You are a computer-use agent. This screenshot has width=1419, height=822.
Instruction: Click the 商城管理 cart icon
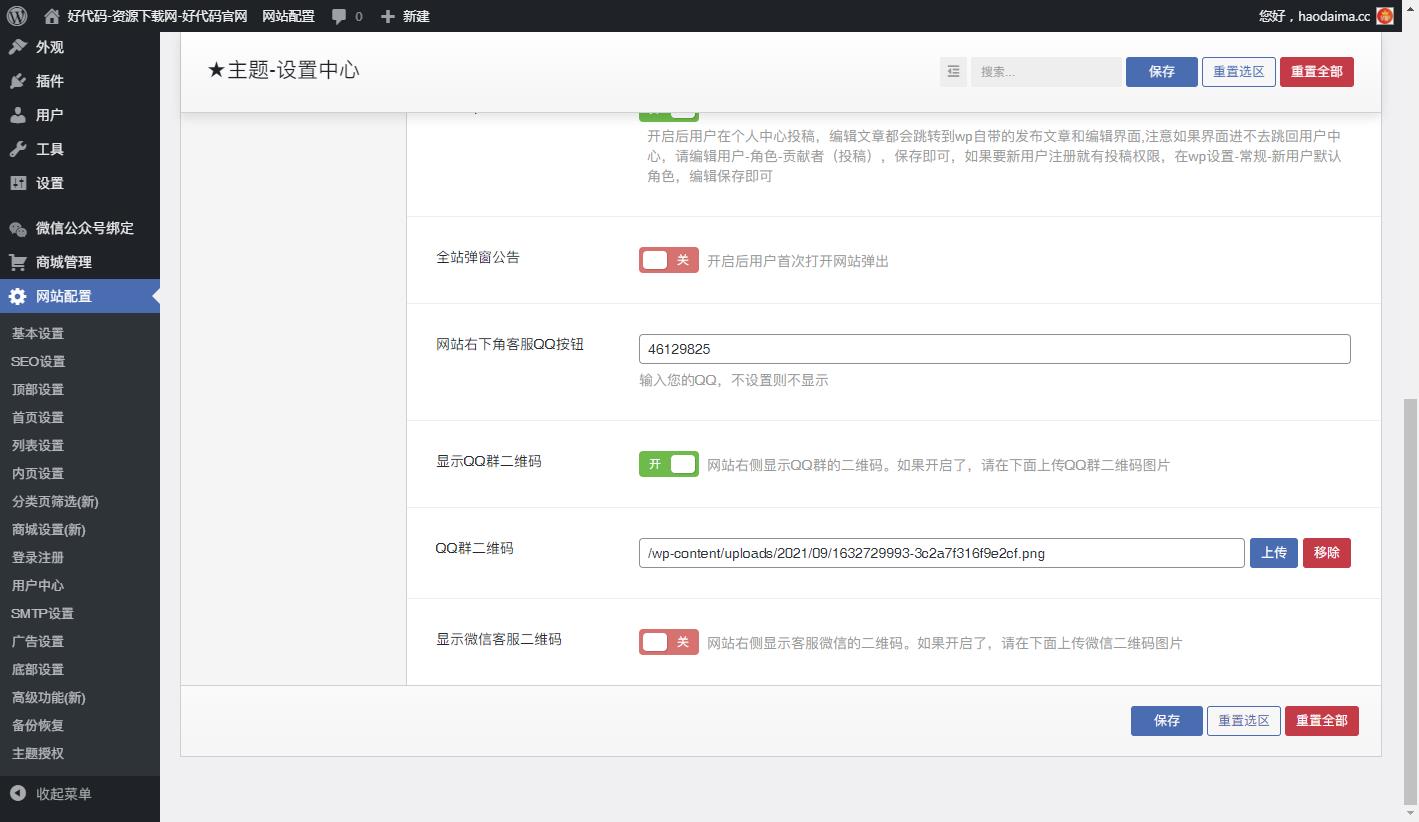tap(18, 262)
